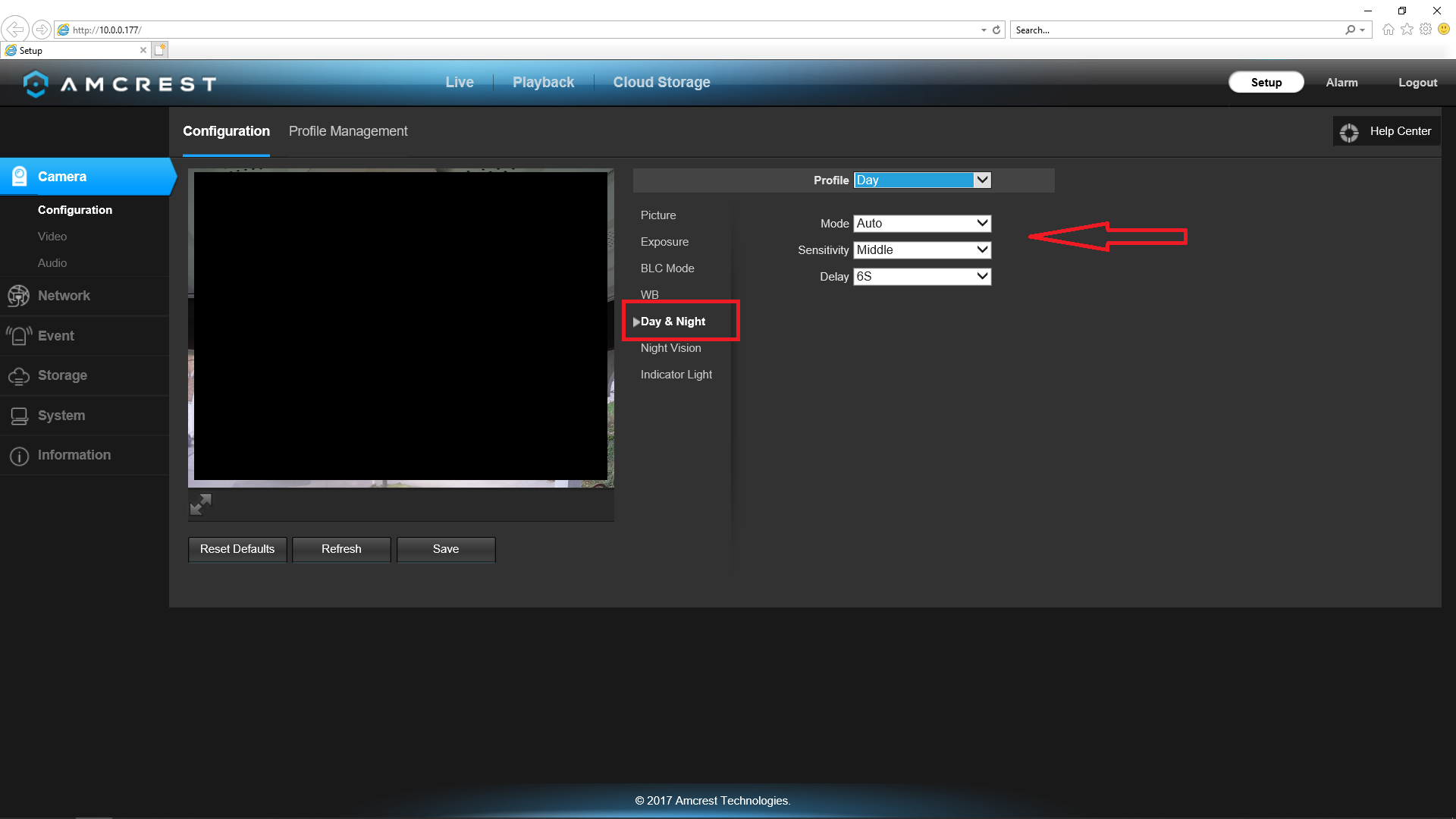Click the browser forward arrow
This screenshot has width=1456, height=819.
tap(42, 30)
